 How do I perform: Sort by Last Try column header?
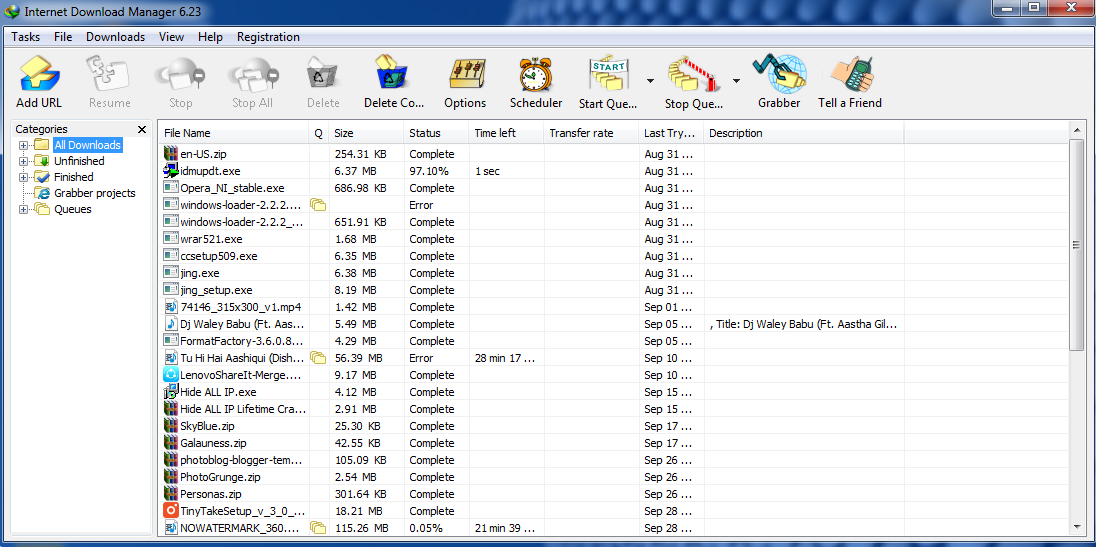pyautogui.click(x=671, y=133)
